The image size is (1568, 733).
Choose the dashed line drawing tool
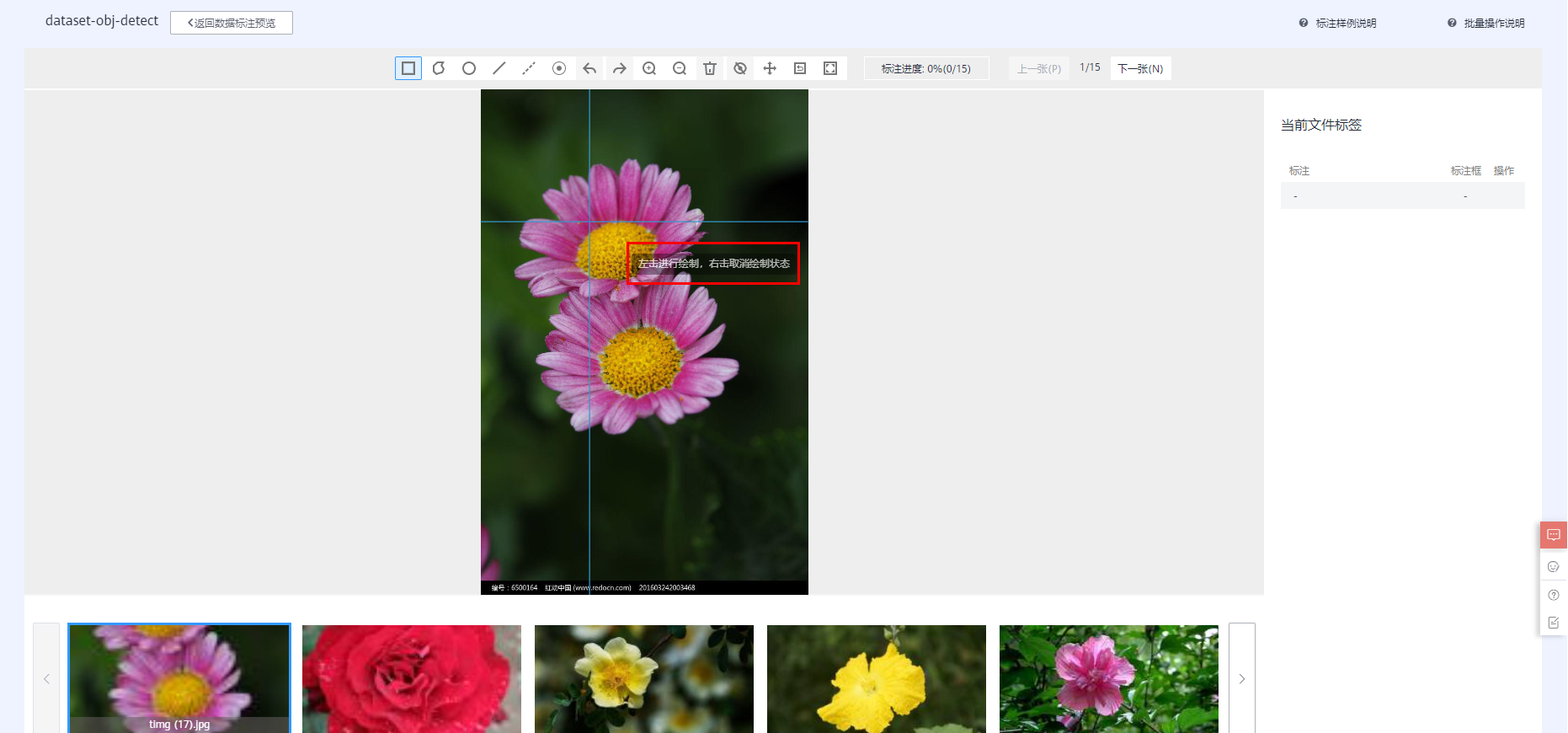(x=529, y=68)
